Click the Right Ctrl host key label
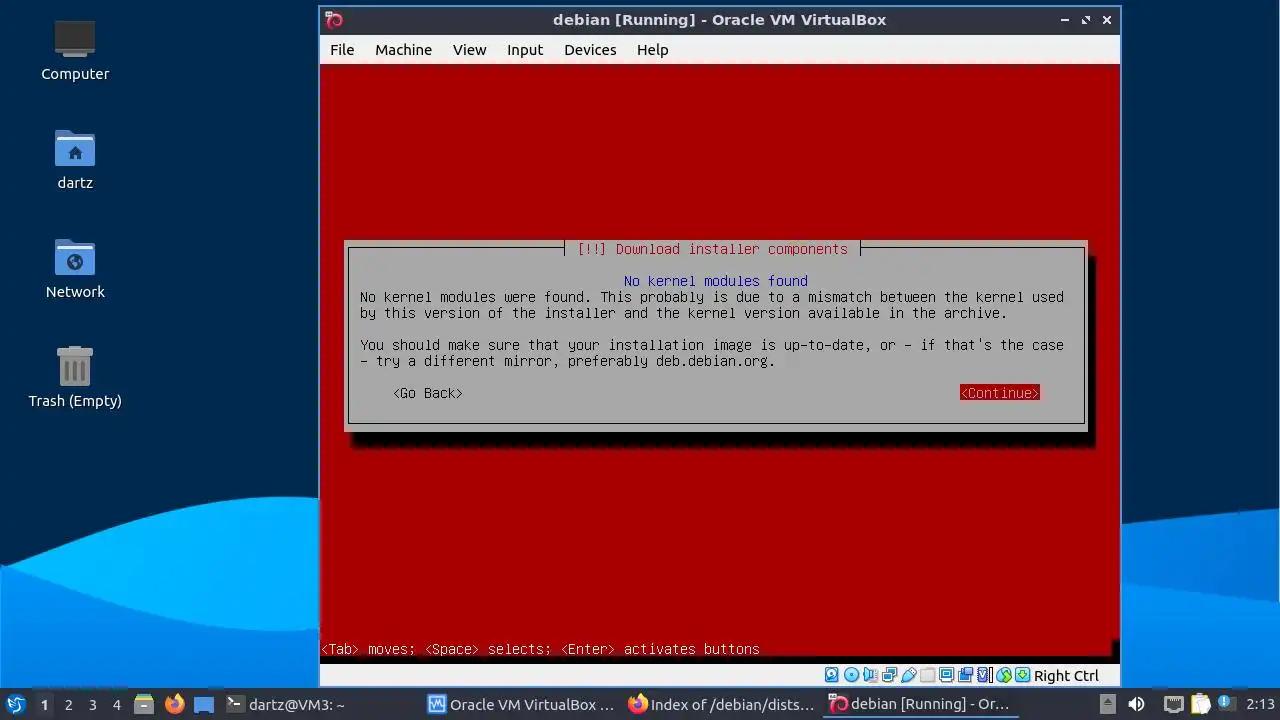This screenshot has width=1280, height=720. [1066, 676]
